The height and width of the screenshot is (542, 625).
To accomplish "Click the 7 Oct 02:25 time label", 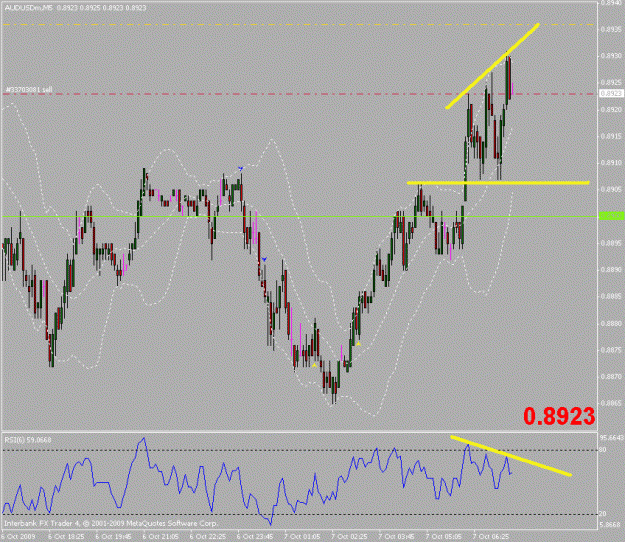I will coord(350,536).
